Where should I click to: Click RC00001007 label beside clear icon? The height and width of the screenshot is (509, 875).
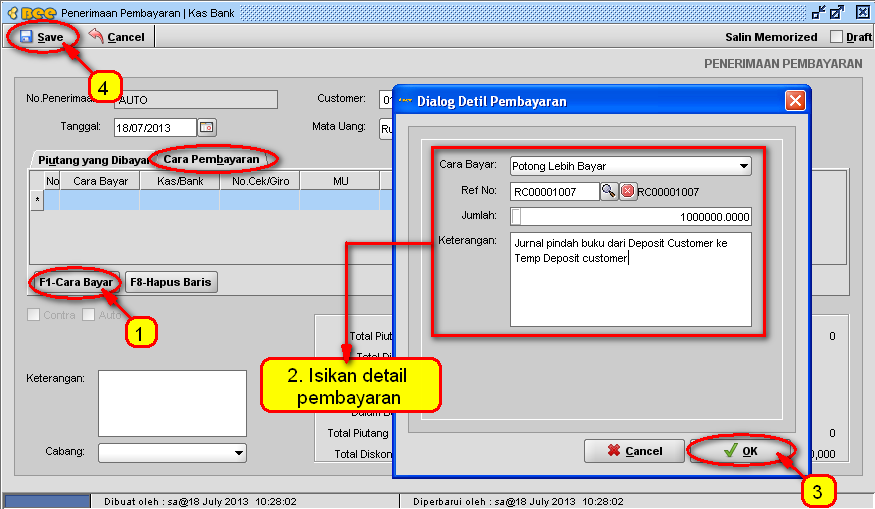(x=668, y=192)
